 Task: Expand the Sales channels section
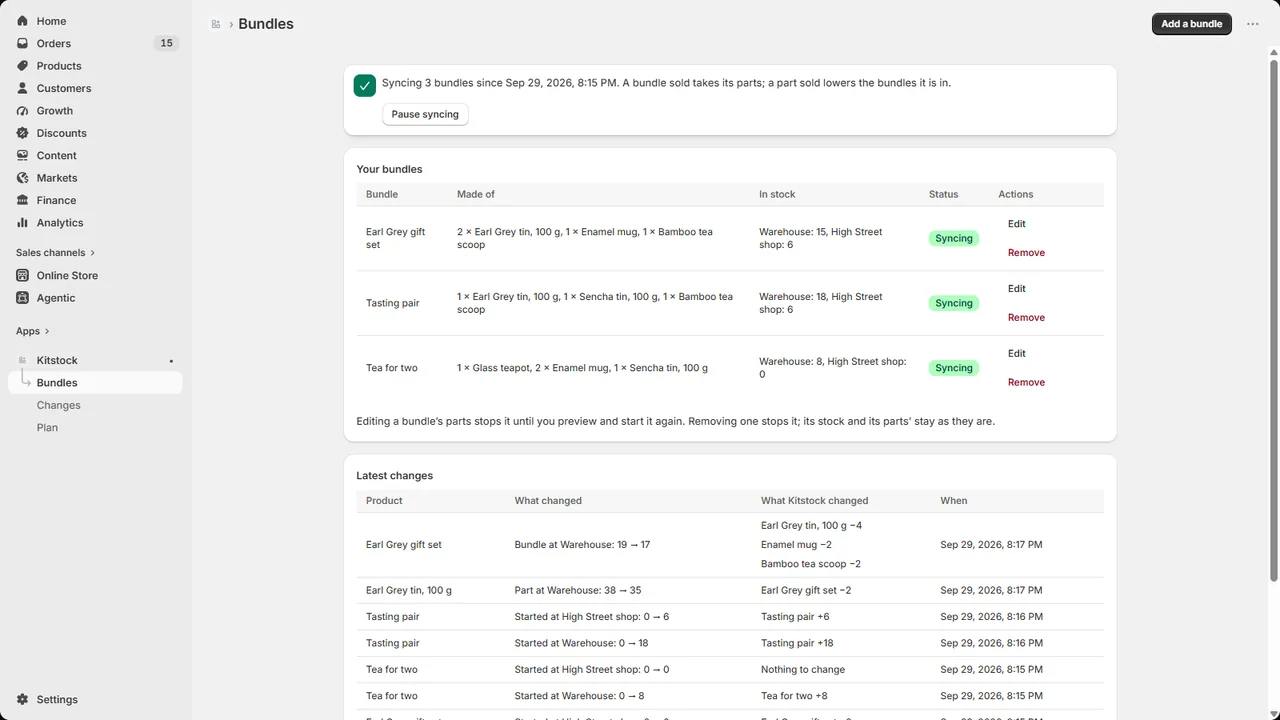pyautogui.click(x=56, y=253)
